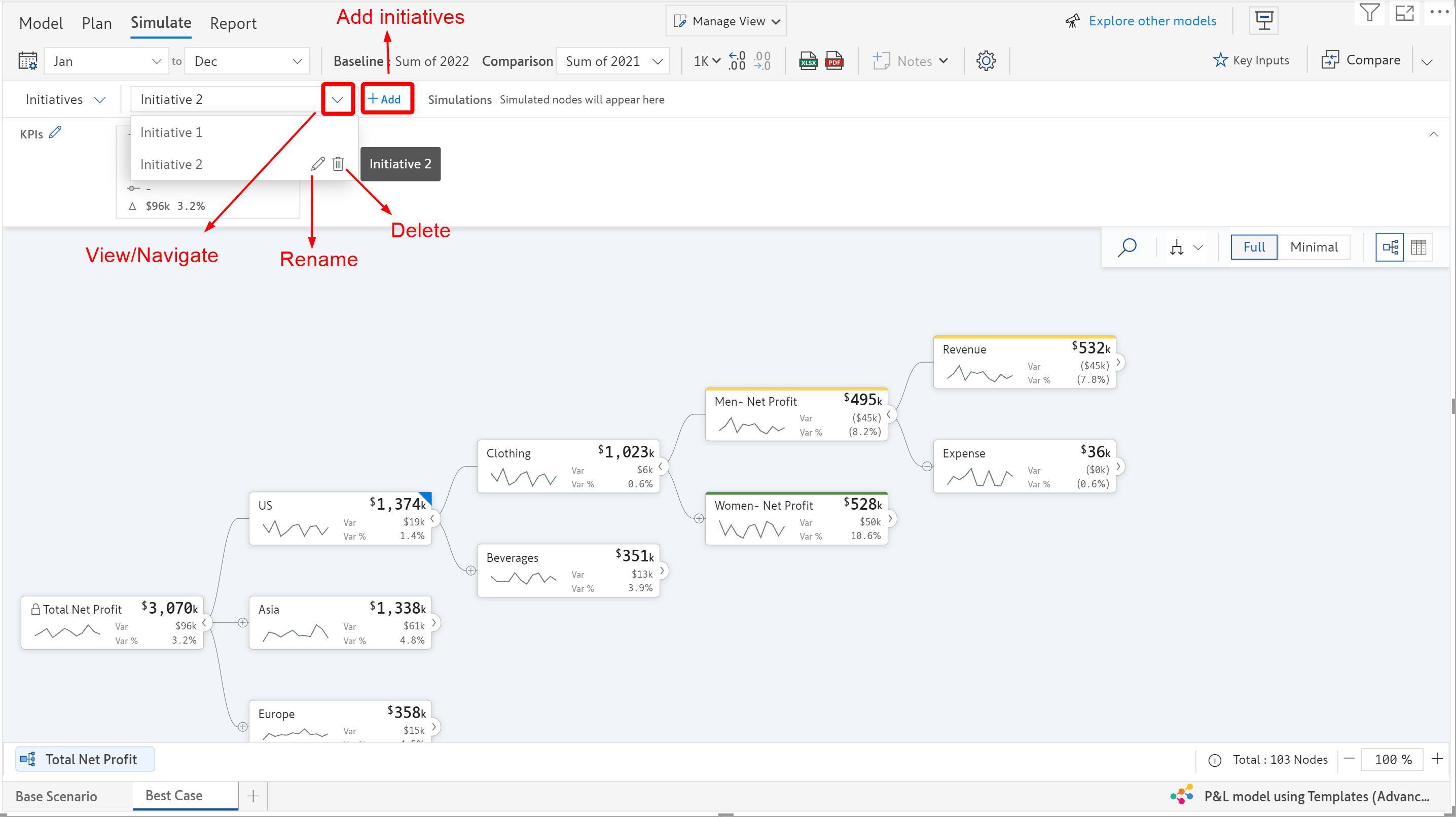Expand the Comparison Sum of 2021 dropdown

[x=613, y=61]
